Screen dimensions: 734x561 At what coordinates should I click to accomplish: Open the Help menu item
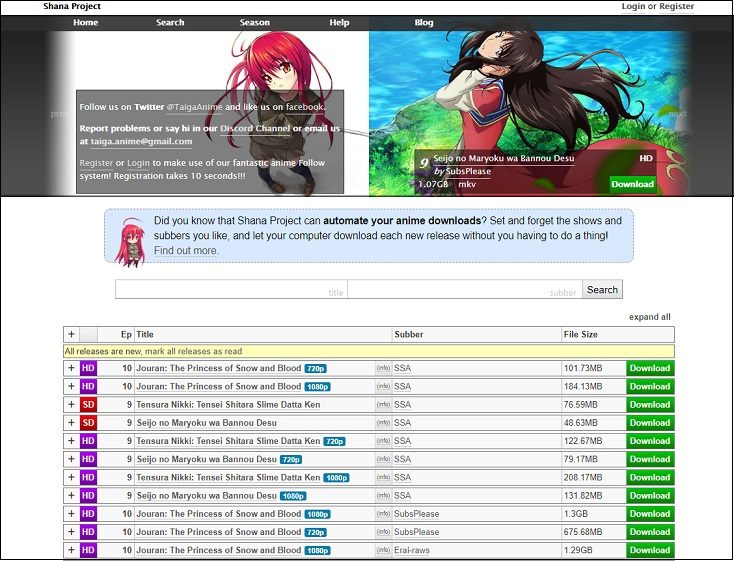coord(339,22)
